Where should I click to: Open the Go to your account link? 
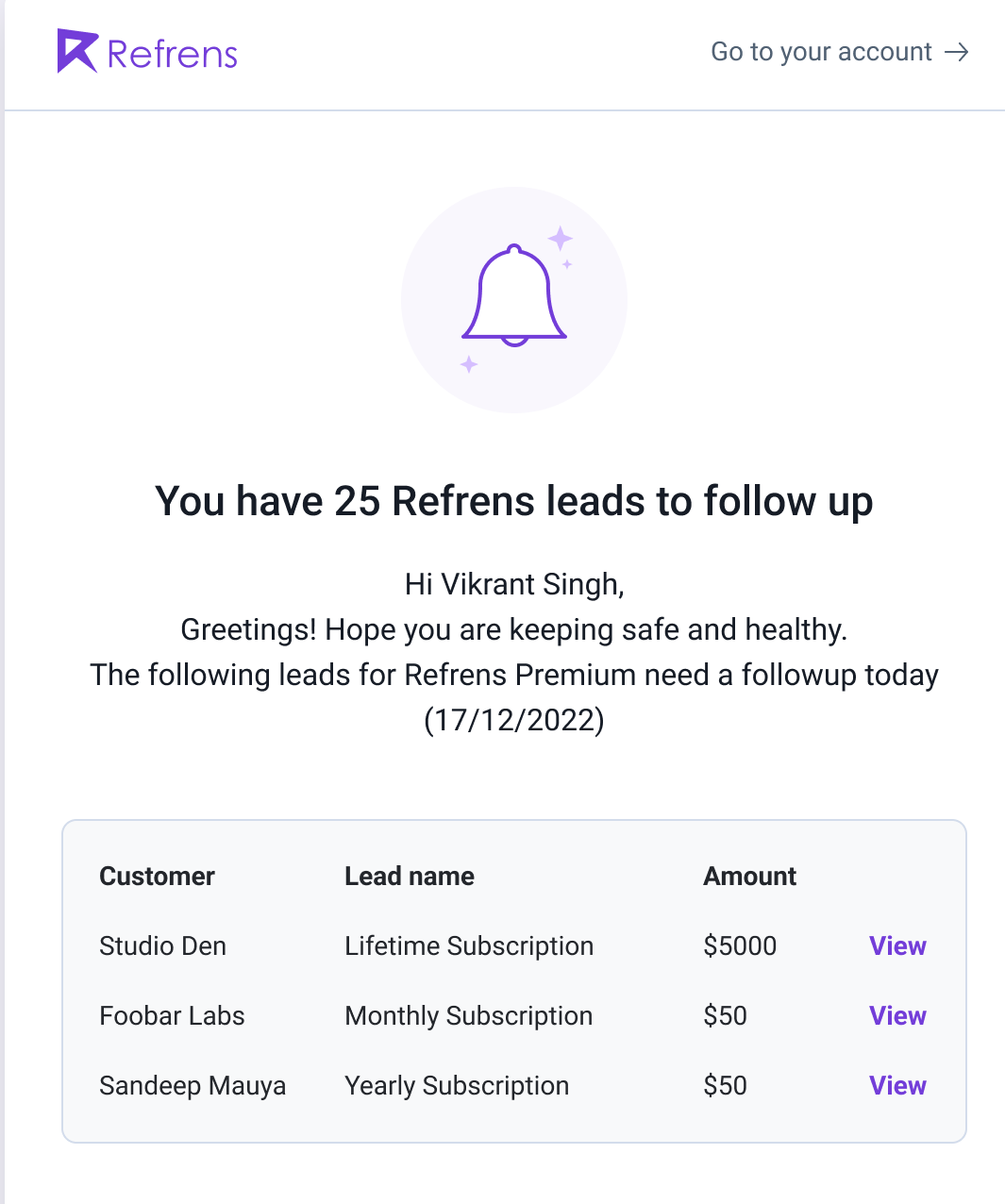click(x=820, y=52)
